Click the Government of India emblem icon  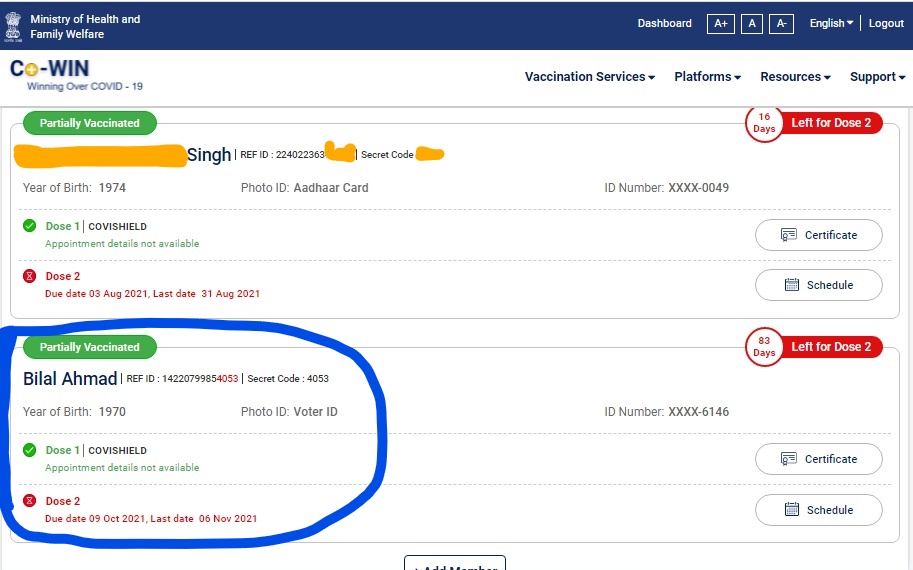[13, 26]
